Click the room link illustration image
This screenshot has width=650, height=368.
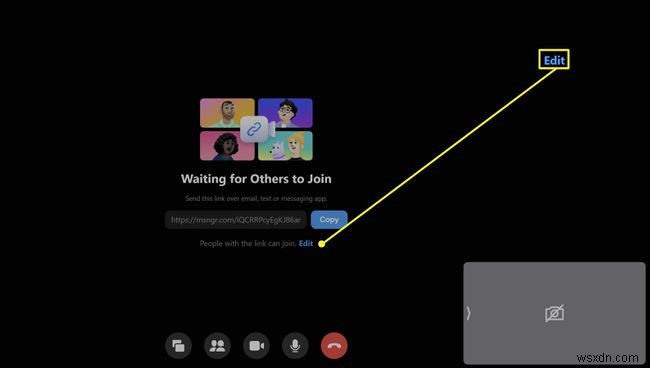[x=256, y=129]
